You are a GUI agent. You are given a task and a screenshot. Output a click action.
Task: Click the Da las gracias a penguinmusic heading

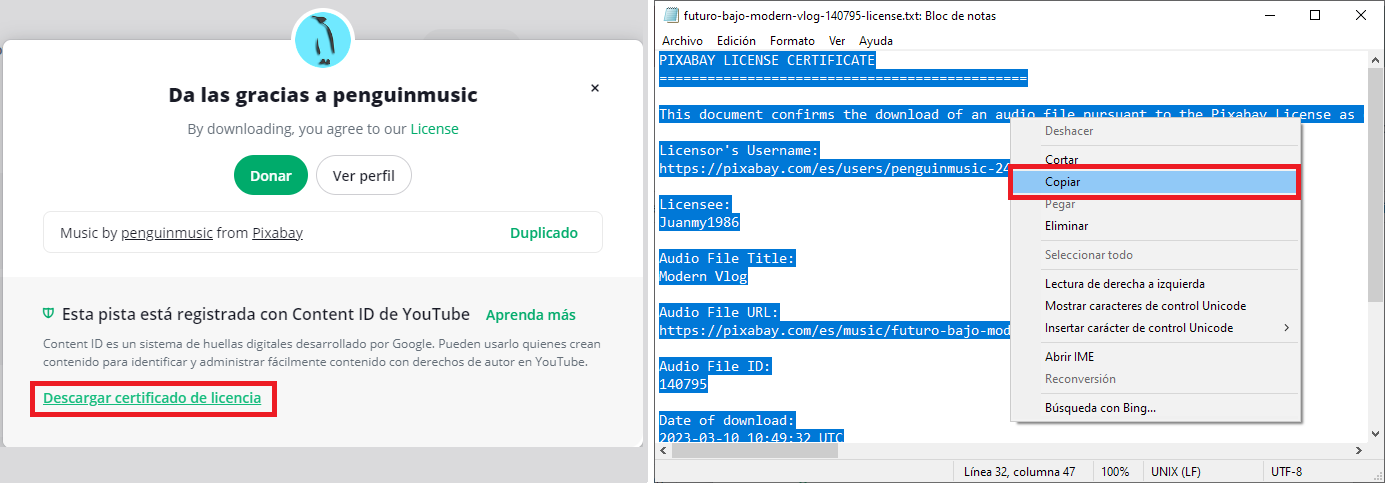323,95
